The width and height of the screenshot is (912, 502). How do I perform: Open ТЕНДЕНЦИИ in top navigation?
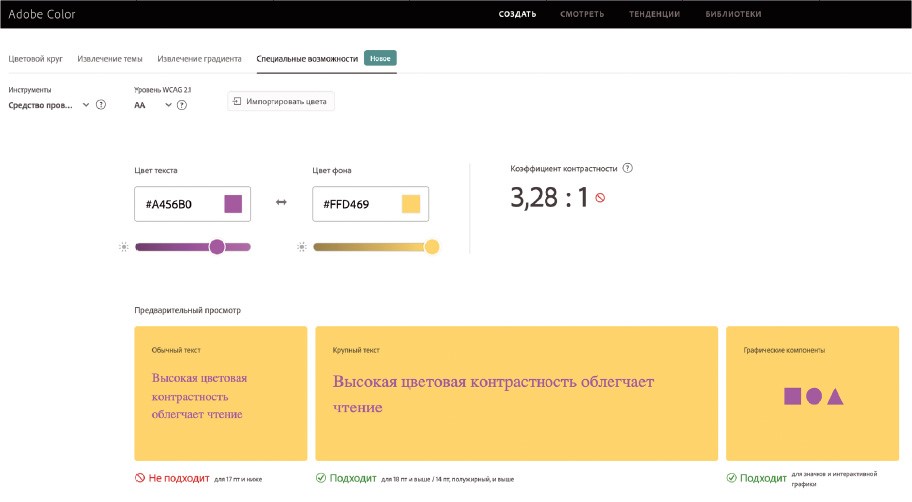(x=654, y=14)
